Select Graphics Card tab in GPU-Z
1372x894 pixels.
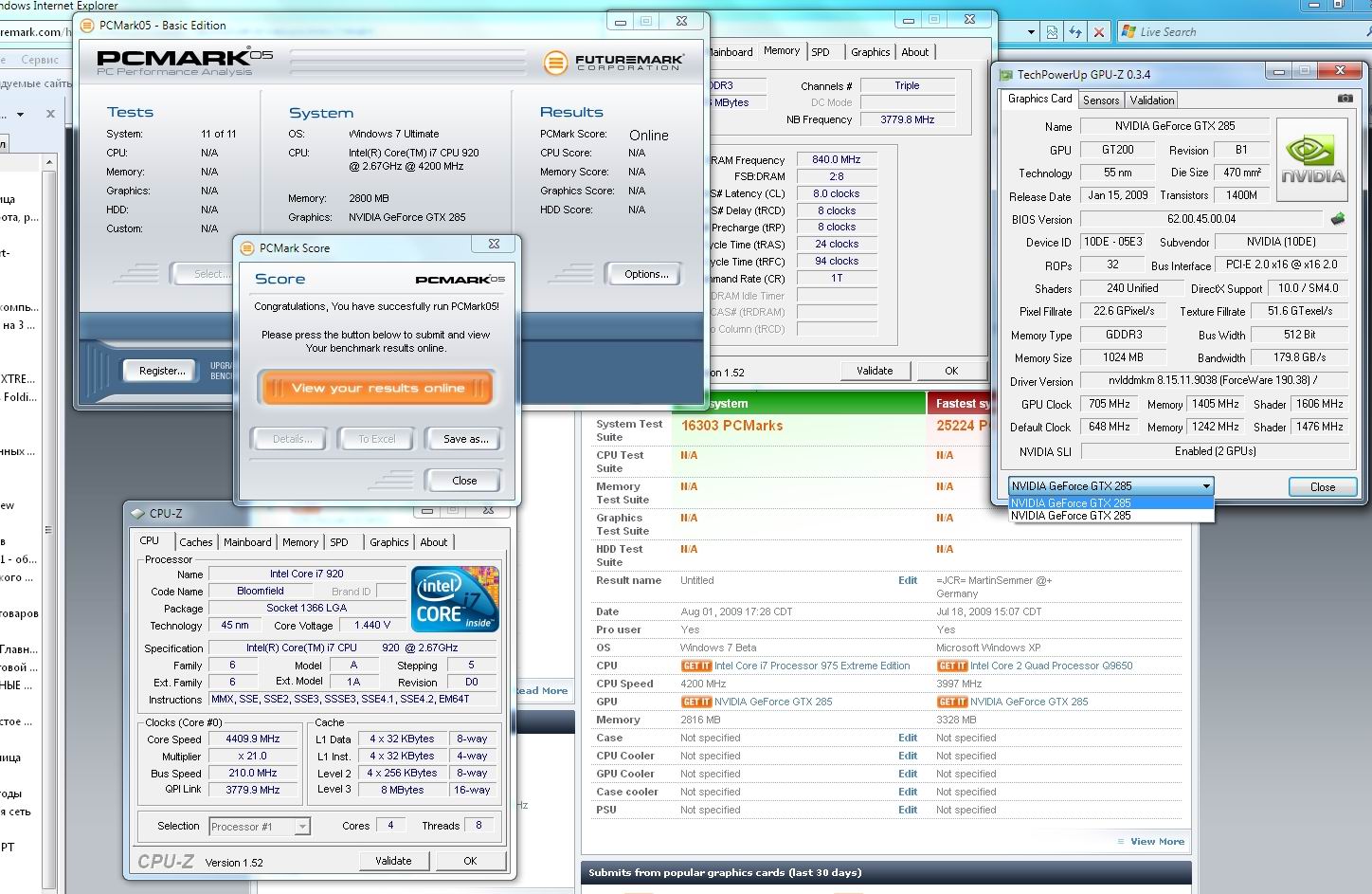click(x=1039, y=99)
